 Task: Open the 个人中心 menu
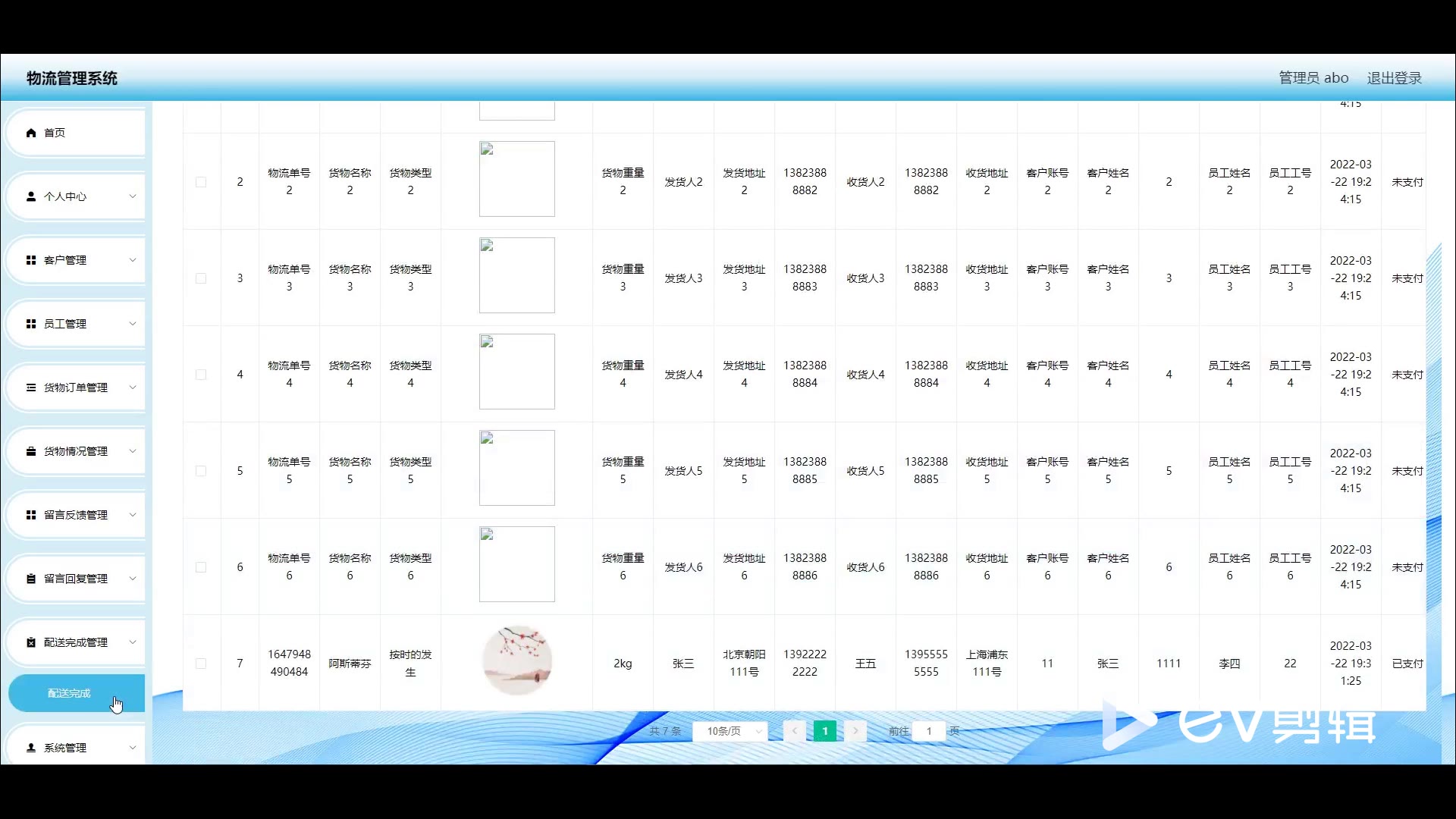(x=76, y=196)
